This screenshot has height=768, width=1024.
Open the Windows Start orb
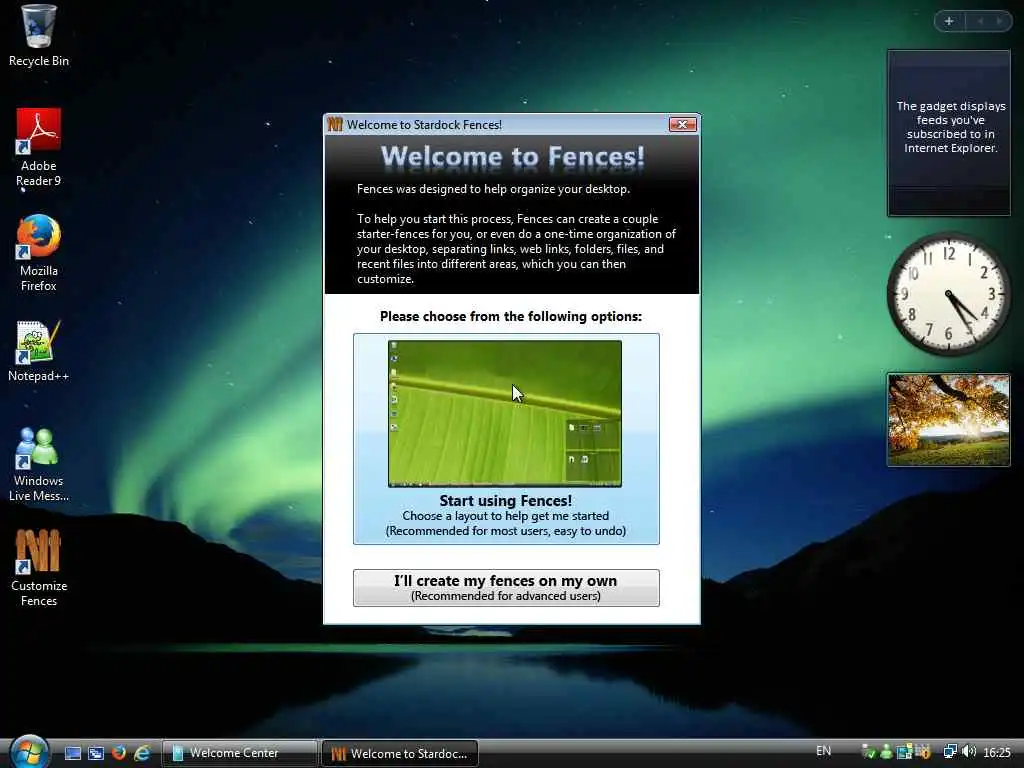pos(29,751)
